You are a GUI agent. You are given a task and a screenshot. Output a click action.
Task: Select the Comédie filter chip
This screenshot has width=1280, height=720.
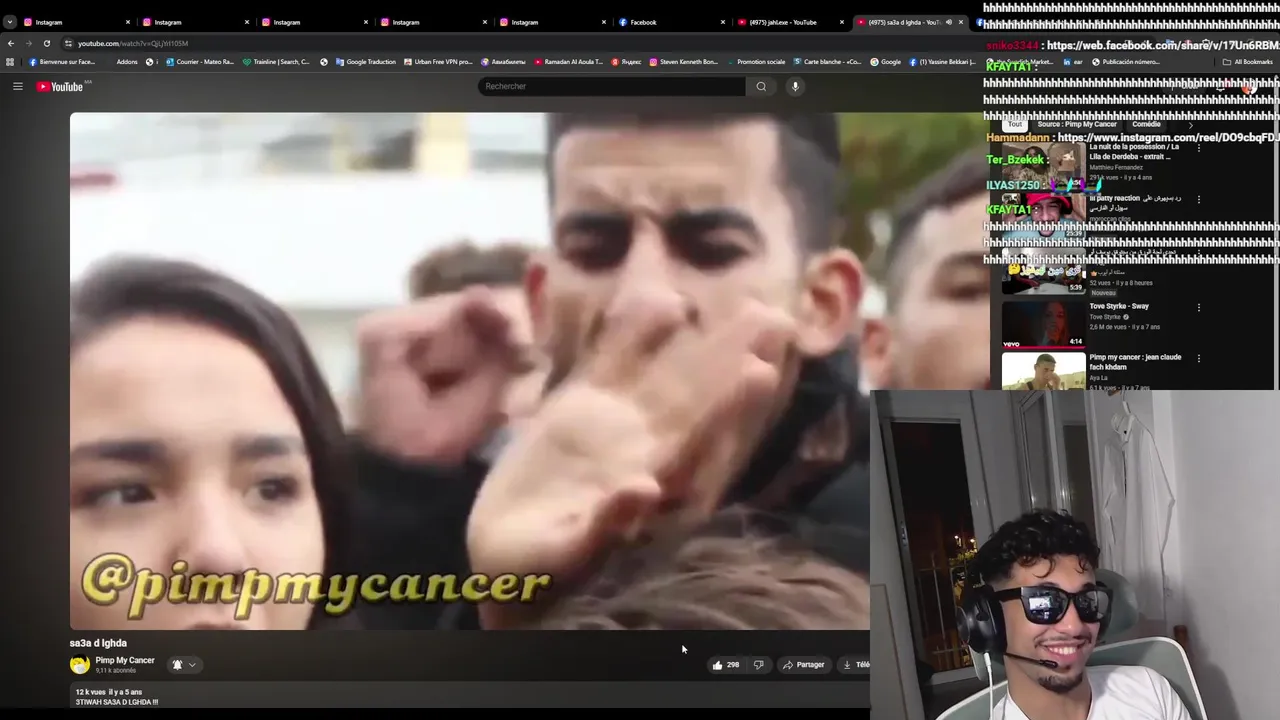(1146, 124)
